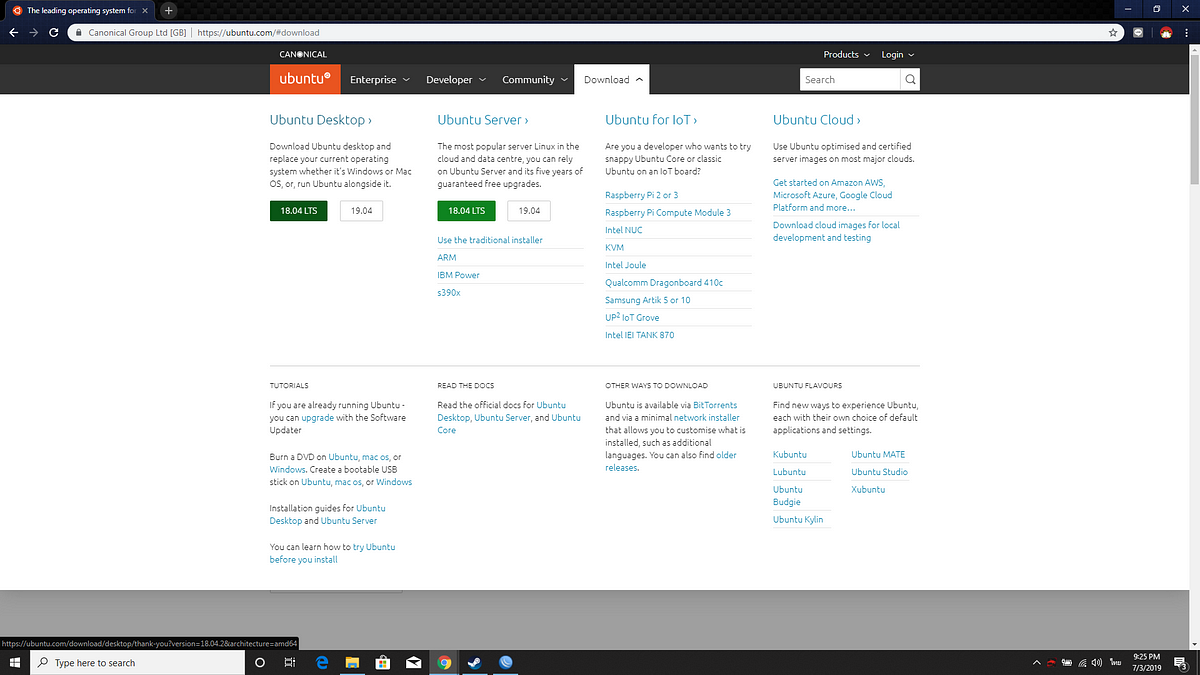The height and width of the screenshot is (675, 1200).
Task: Open Qualcomm Dragonboard 410c link
Action: click(x=664, y=282)
